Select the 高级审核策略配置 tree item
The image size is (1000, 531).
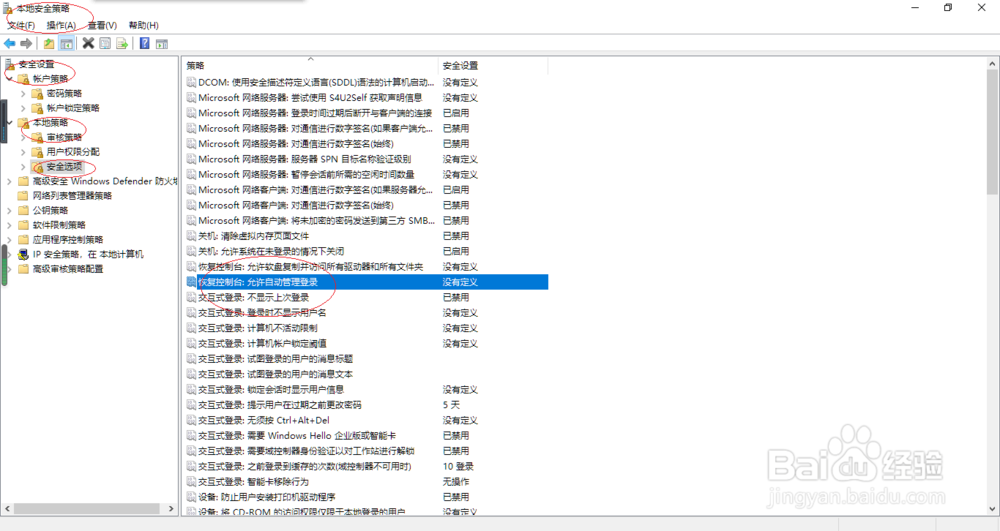68,269
